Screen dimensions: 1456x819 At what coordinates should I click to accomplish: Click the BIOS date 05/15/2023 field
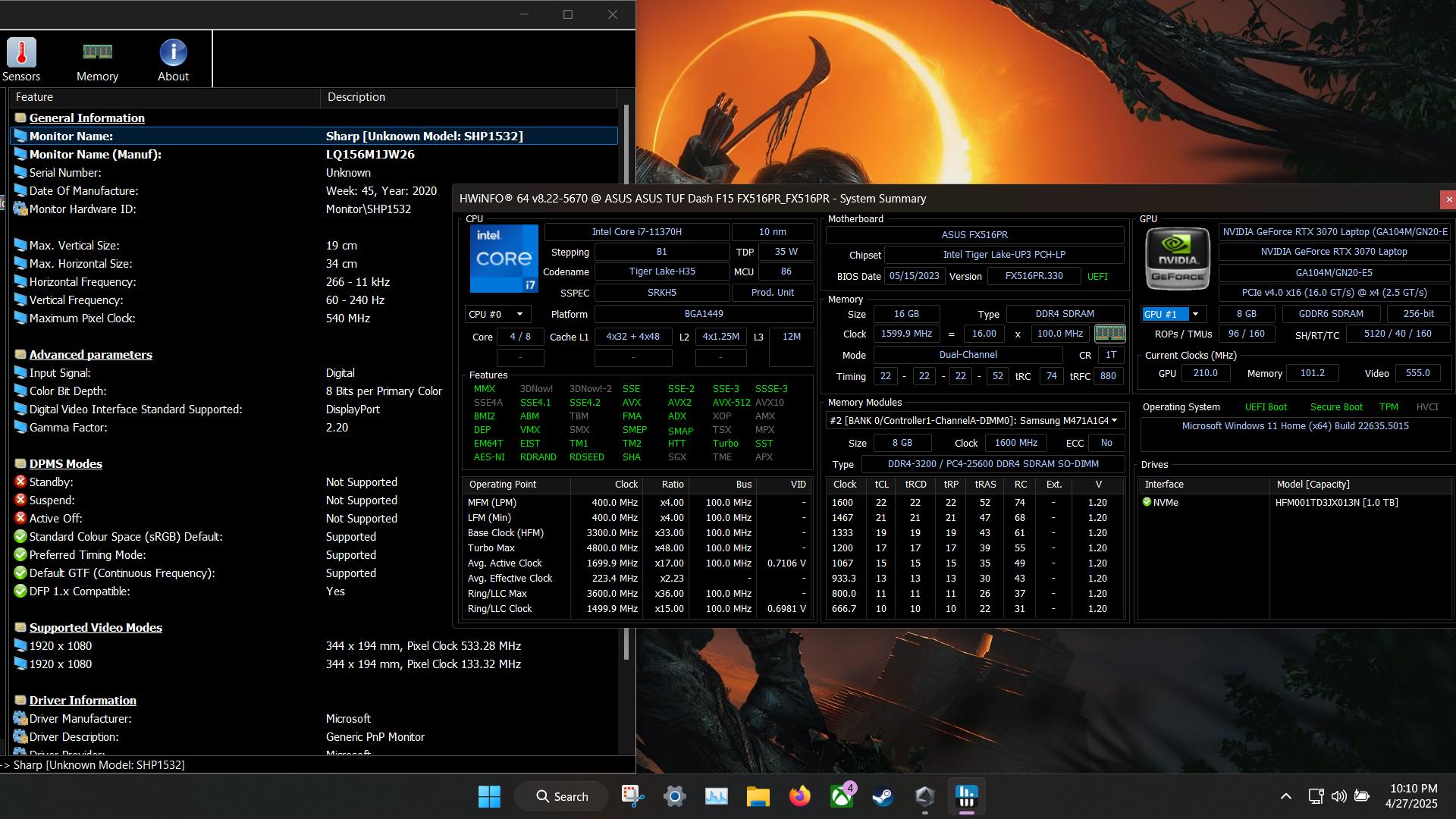click(914, 276)
